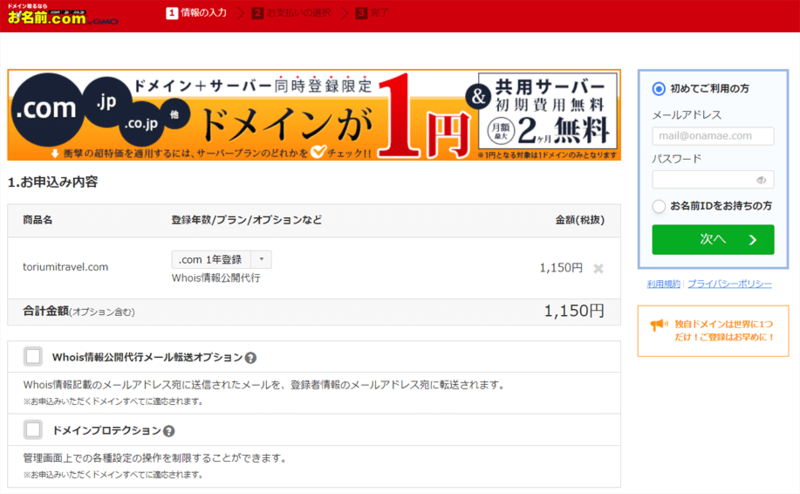This screenshot has height=494, width=800.
Task: Click step 2 お支払いの選択
Action: (291, 13)
